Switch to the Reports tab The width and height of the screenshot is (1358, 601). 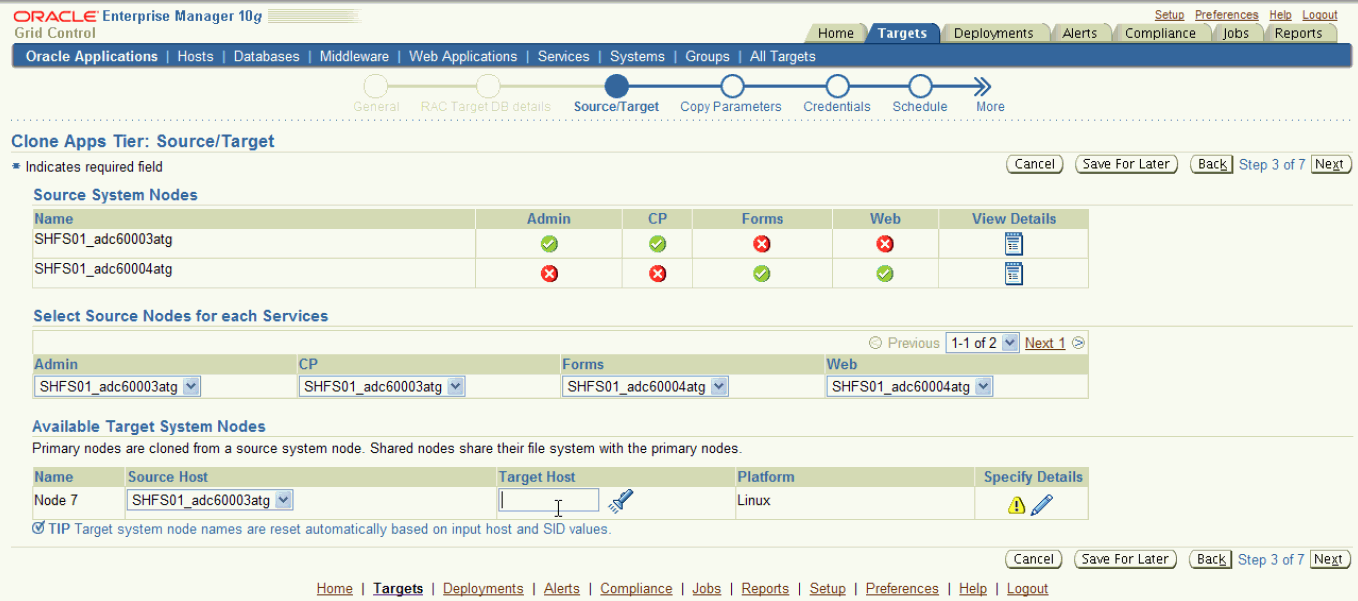click(1298, 33)
